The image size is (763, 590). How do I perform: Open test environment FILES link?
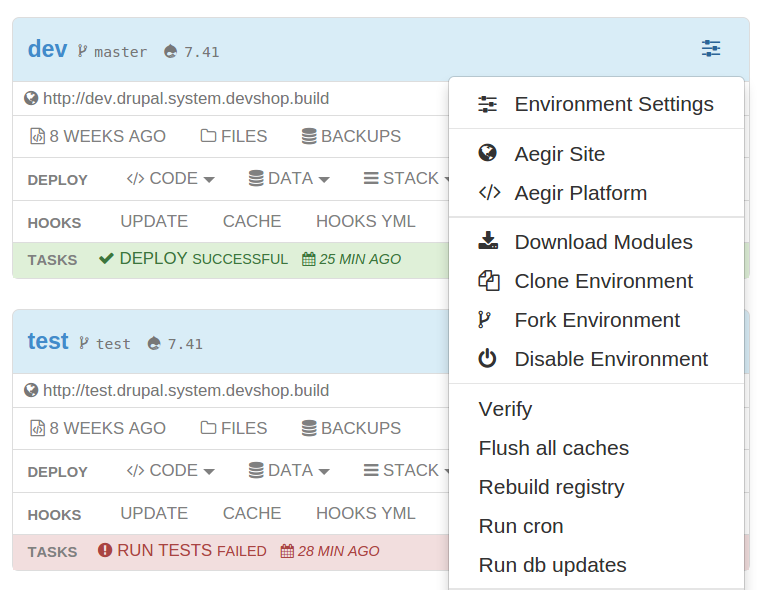234,428
